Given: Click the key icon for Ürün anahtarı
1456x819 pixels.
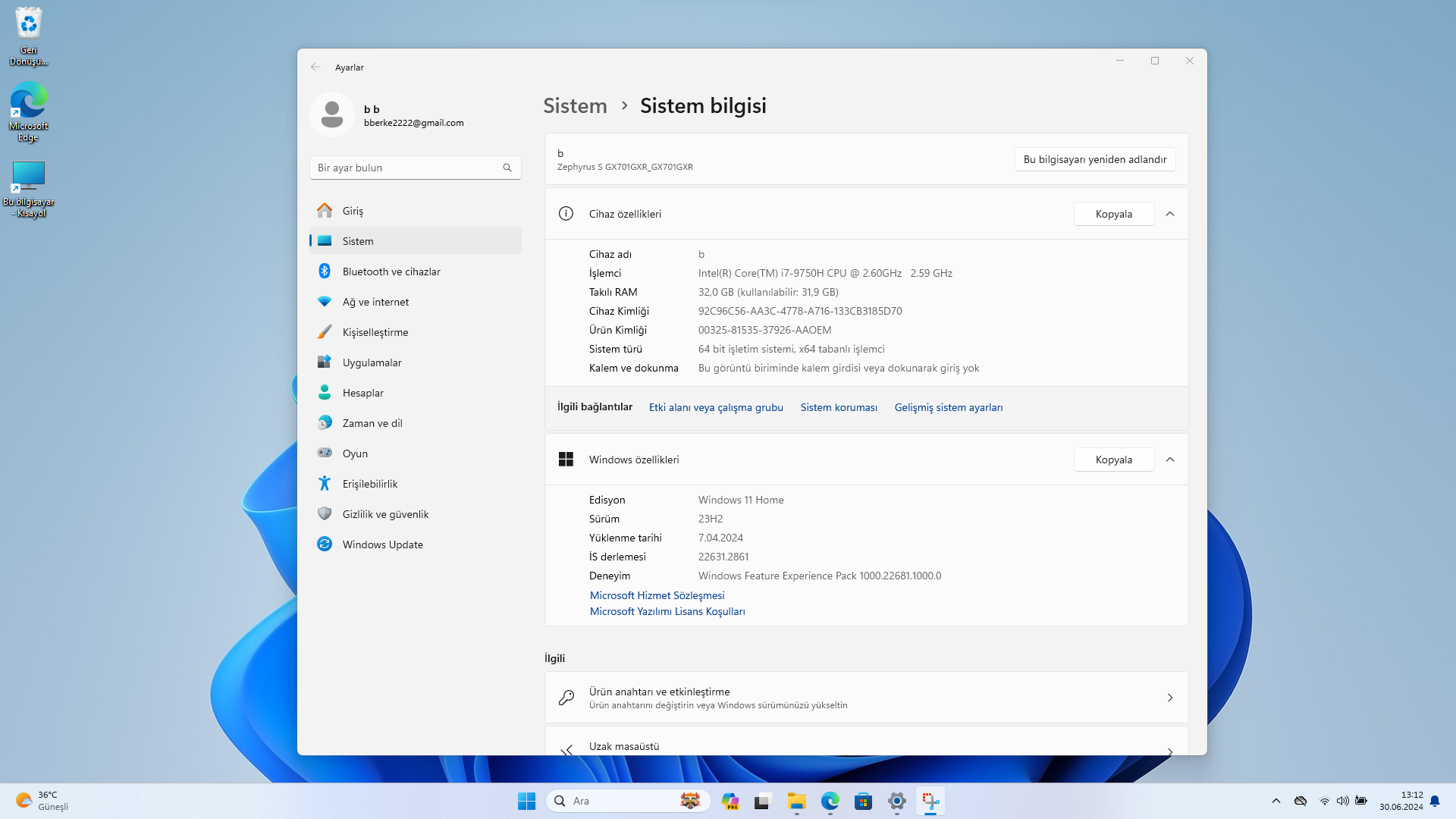Looking at the screenshot, I should click(566, 698).
